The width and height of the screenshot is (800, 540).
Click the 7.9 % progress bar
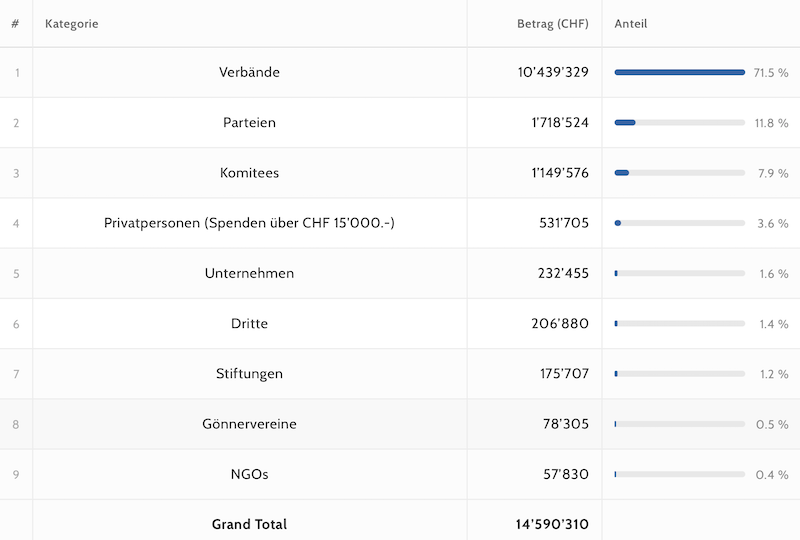pos(680,173)
